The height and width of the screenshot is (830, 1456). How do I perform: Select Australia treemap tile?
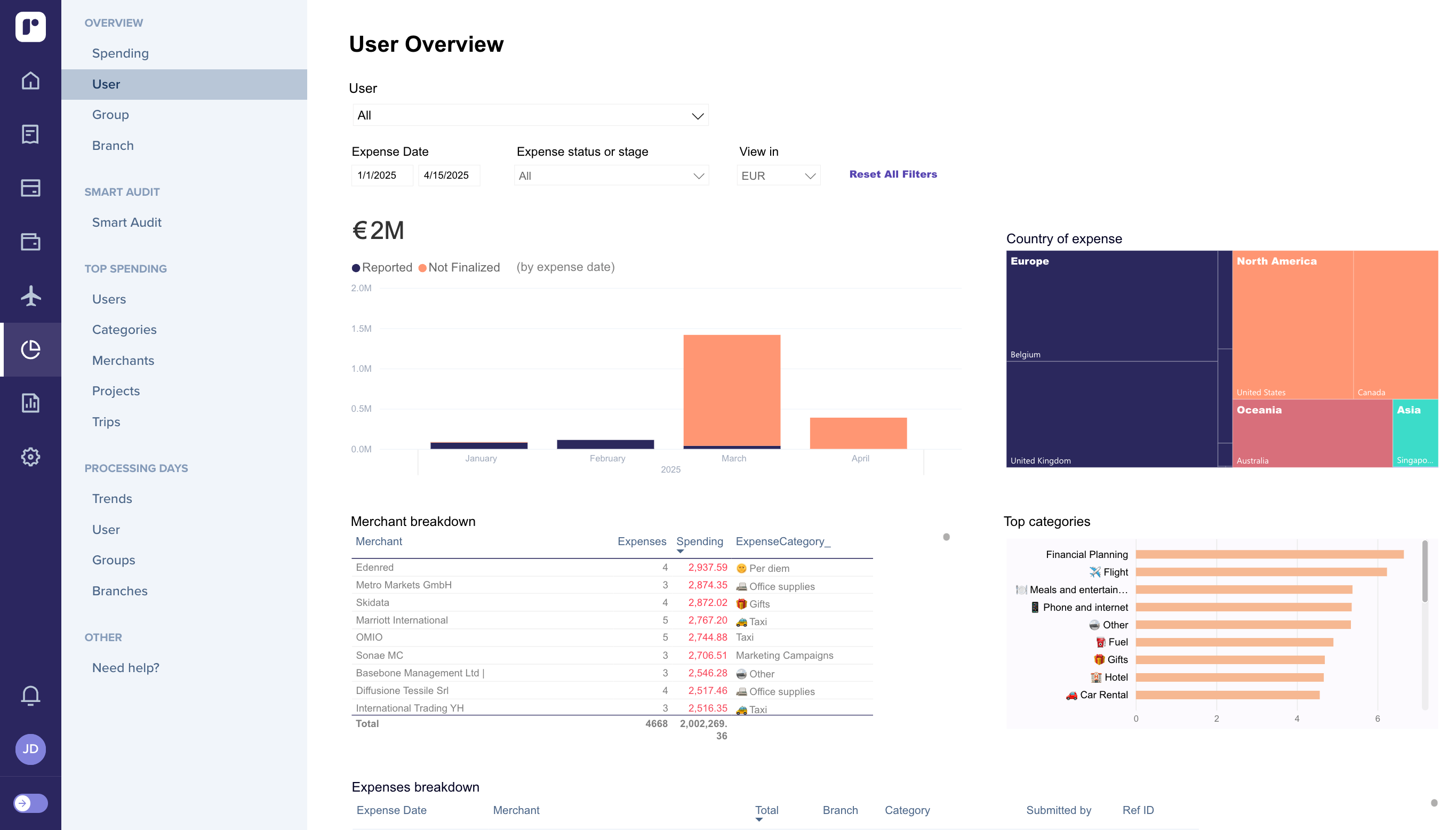[1312, 433]
